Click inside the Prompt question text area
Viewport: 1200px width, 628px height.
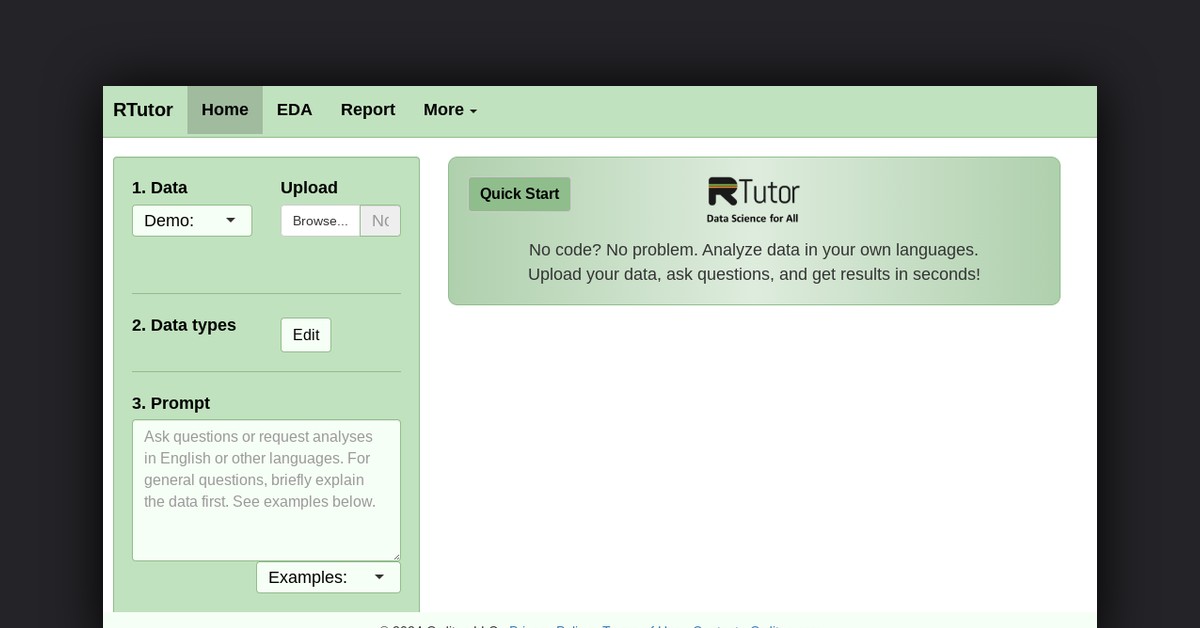(265, 490)
